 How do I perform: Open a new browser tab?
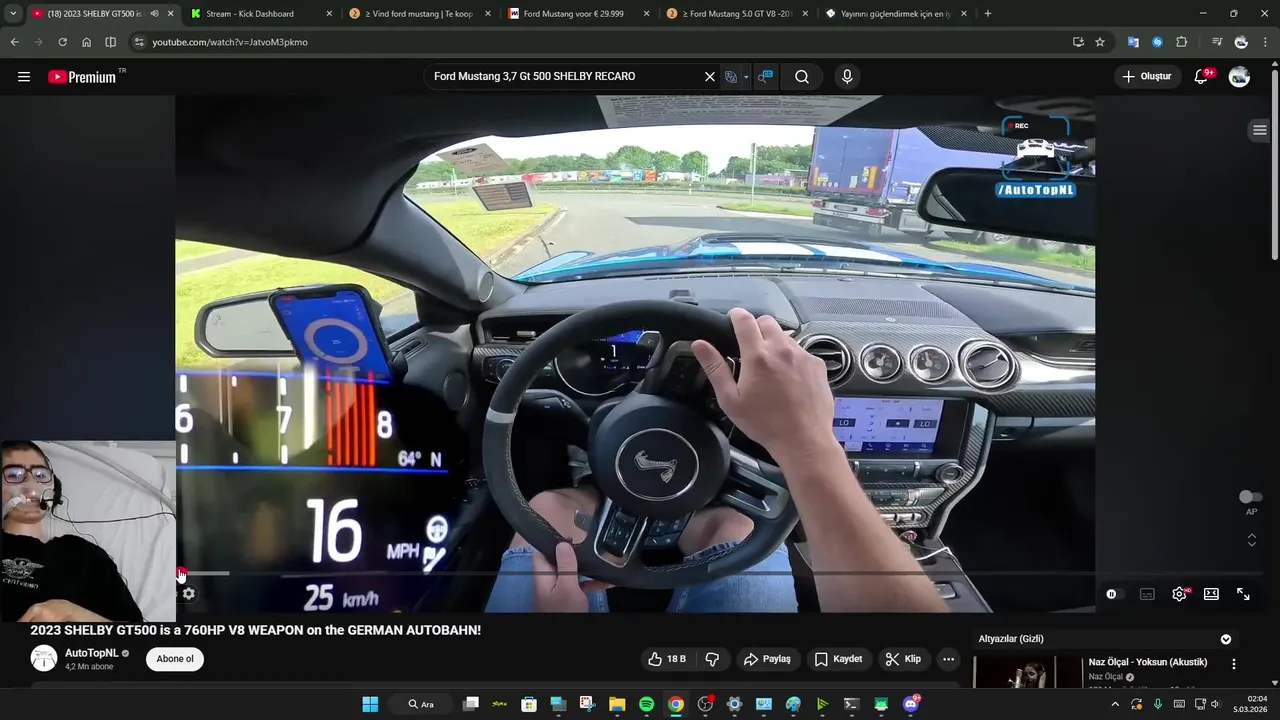988,14
